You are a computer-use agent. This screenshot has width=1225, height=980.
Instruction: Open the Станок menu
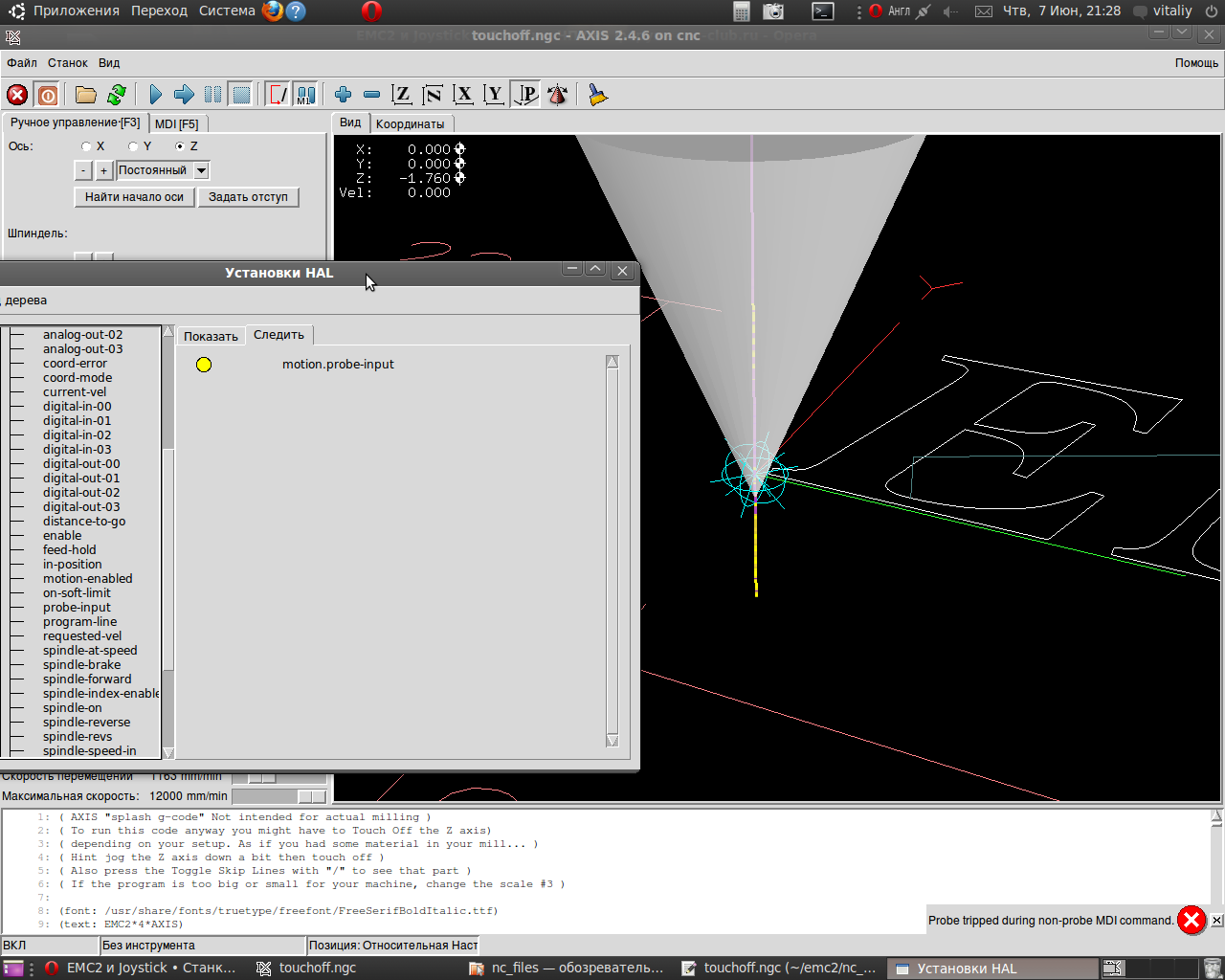(x=68, y=63)
